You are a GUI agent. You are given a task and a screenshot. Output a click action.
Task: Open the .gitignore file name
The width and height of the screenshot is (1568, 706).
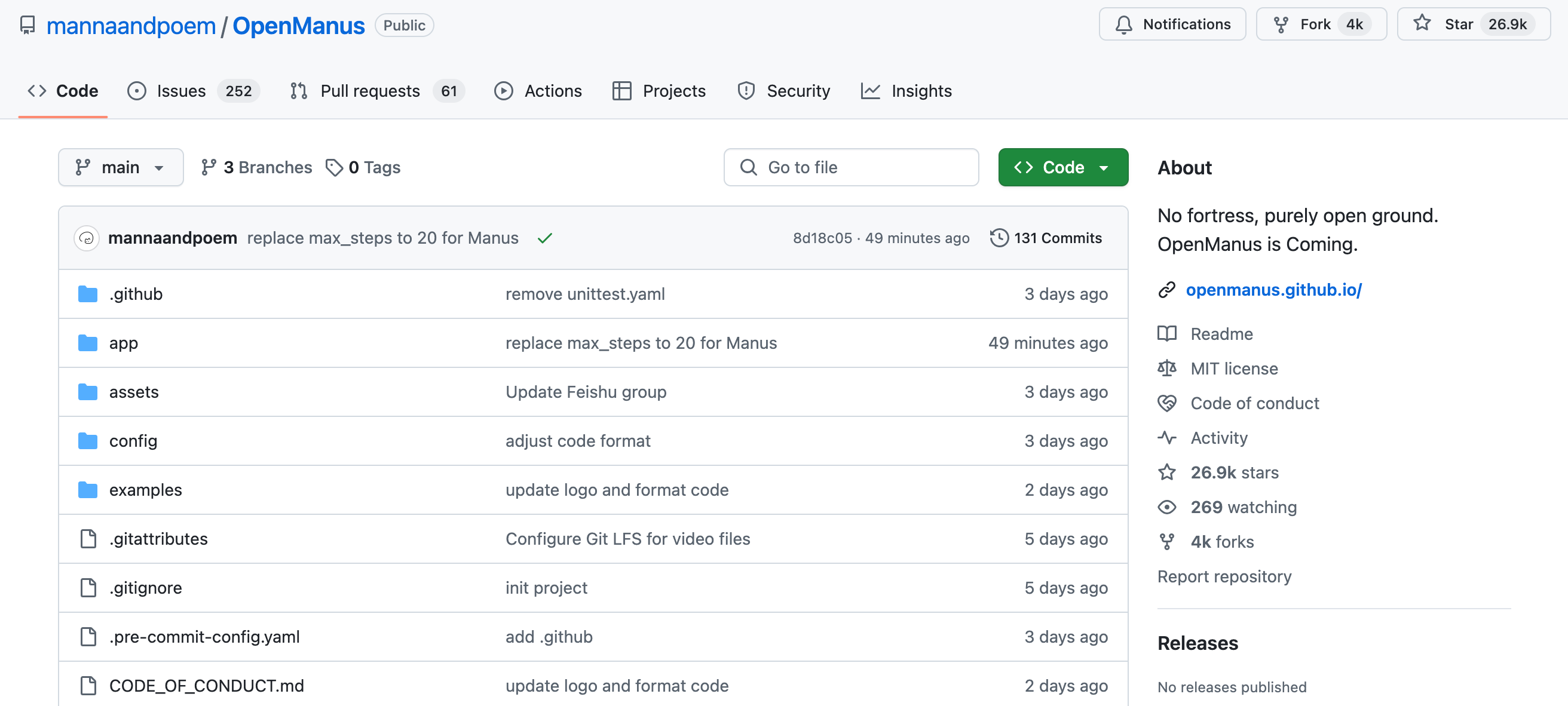[x=145, y=588]
